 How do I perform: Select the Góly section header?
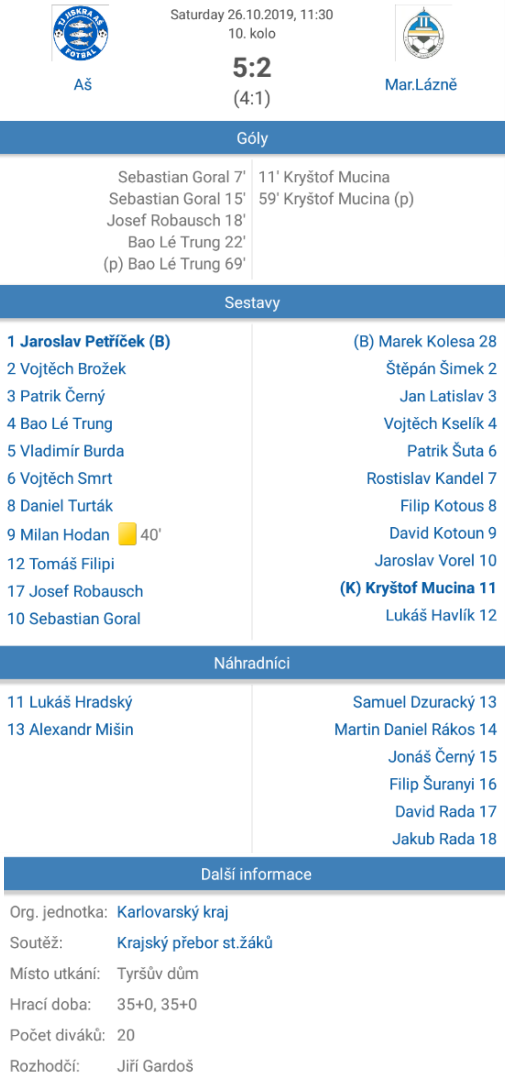pos(252,138)
